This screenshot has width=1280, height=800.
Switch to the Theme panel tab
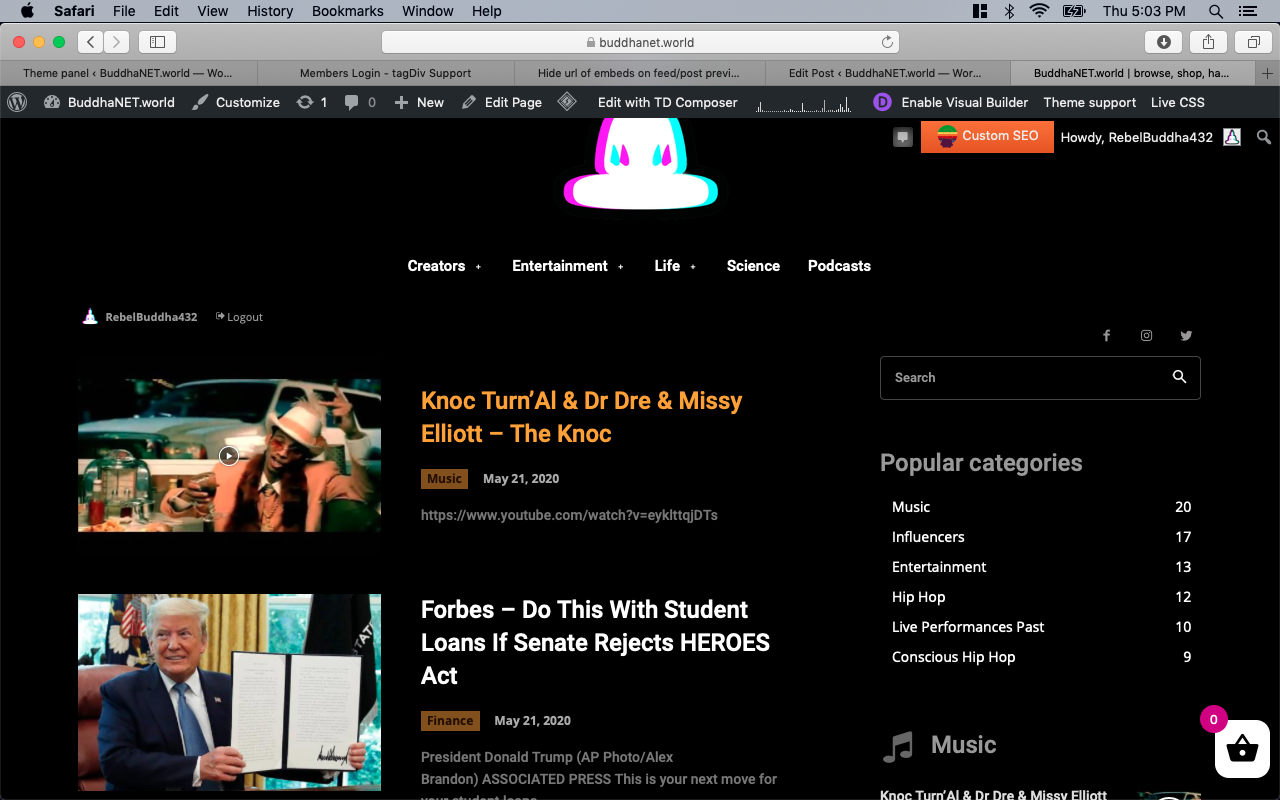(x=128, y=73)
